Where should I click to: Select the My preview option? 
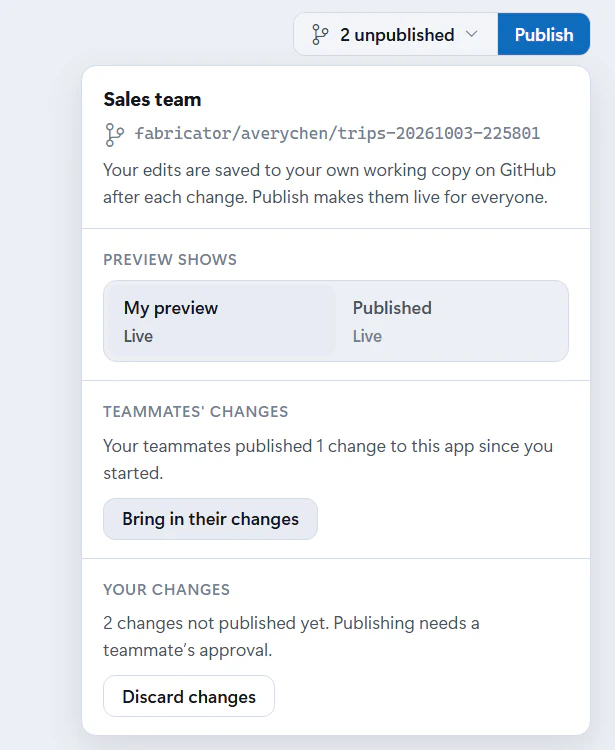tap(220, 321)
